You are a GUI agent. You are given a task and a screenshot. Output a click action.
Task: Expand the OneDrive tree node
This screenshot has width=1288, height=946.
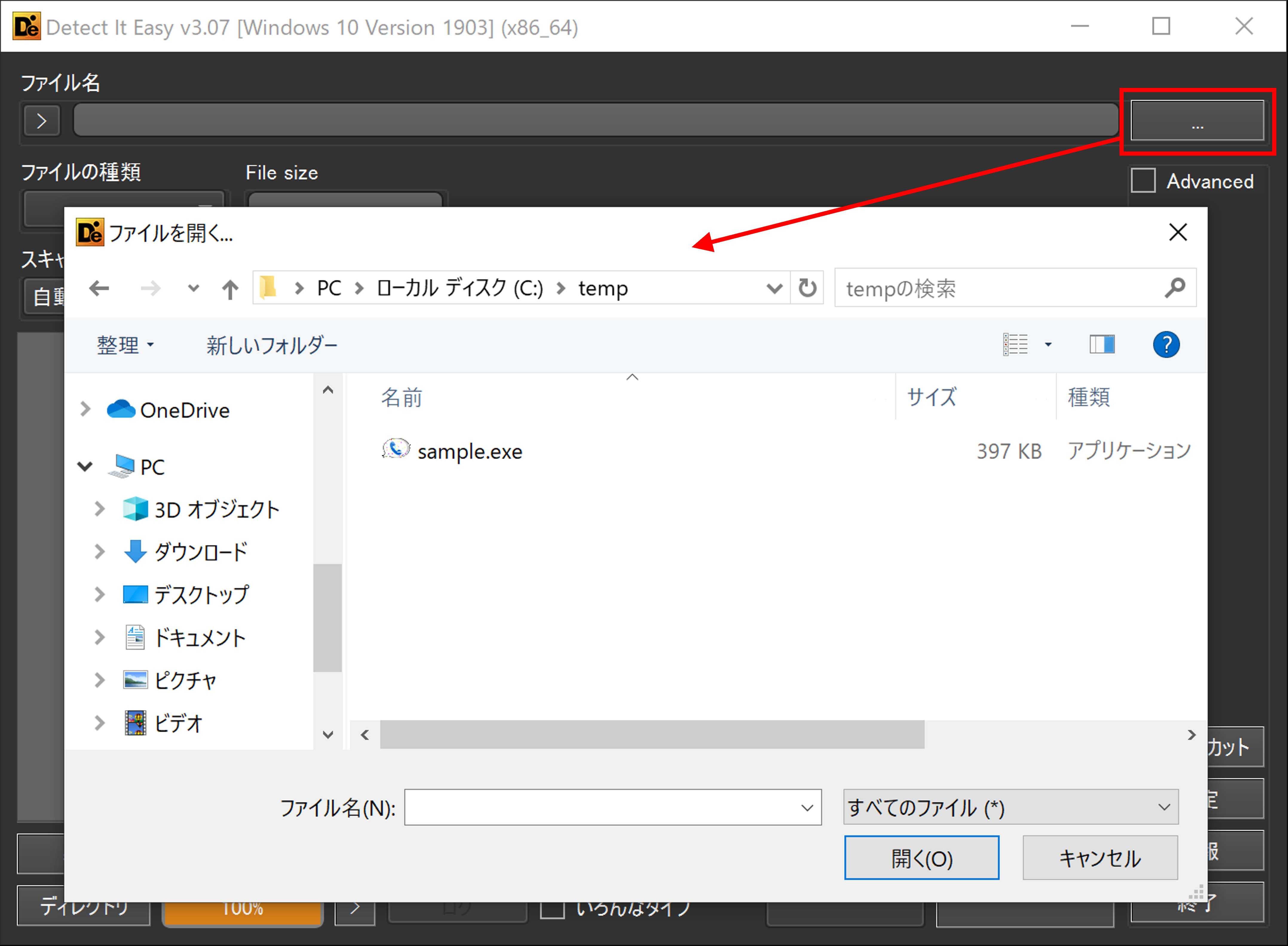(x=86, y=409)
